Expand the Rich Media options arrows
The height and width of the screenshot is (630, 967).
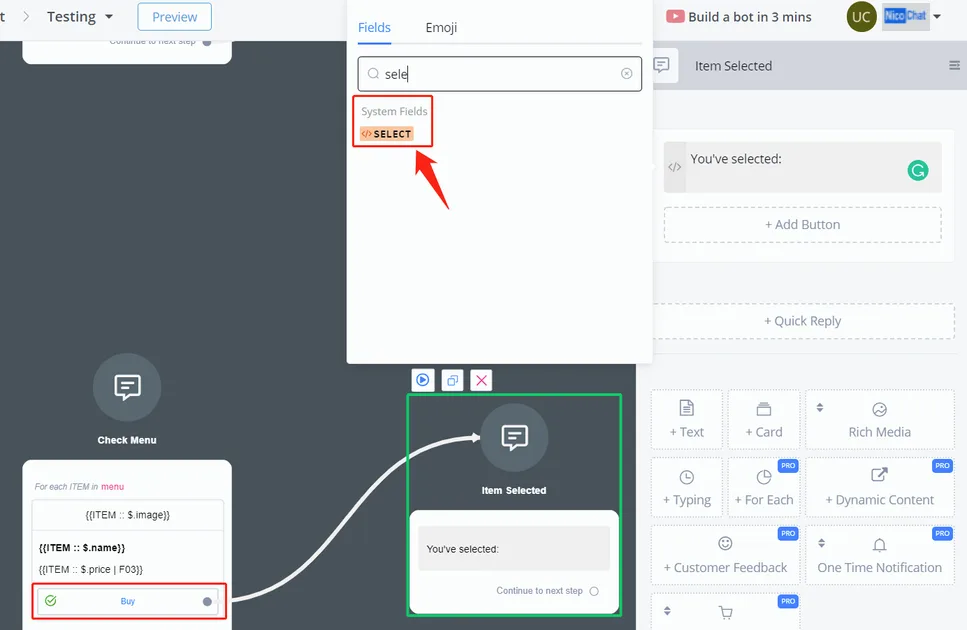coord(820,407)
